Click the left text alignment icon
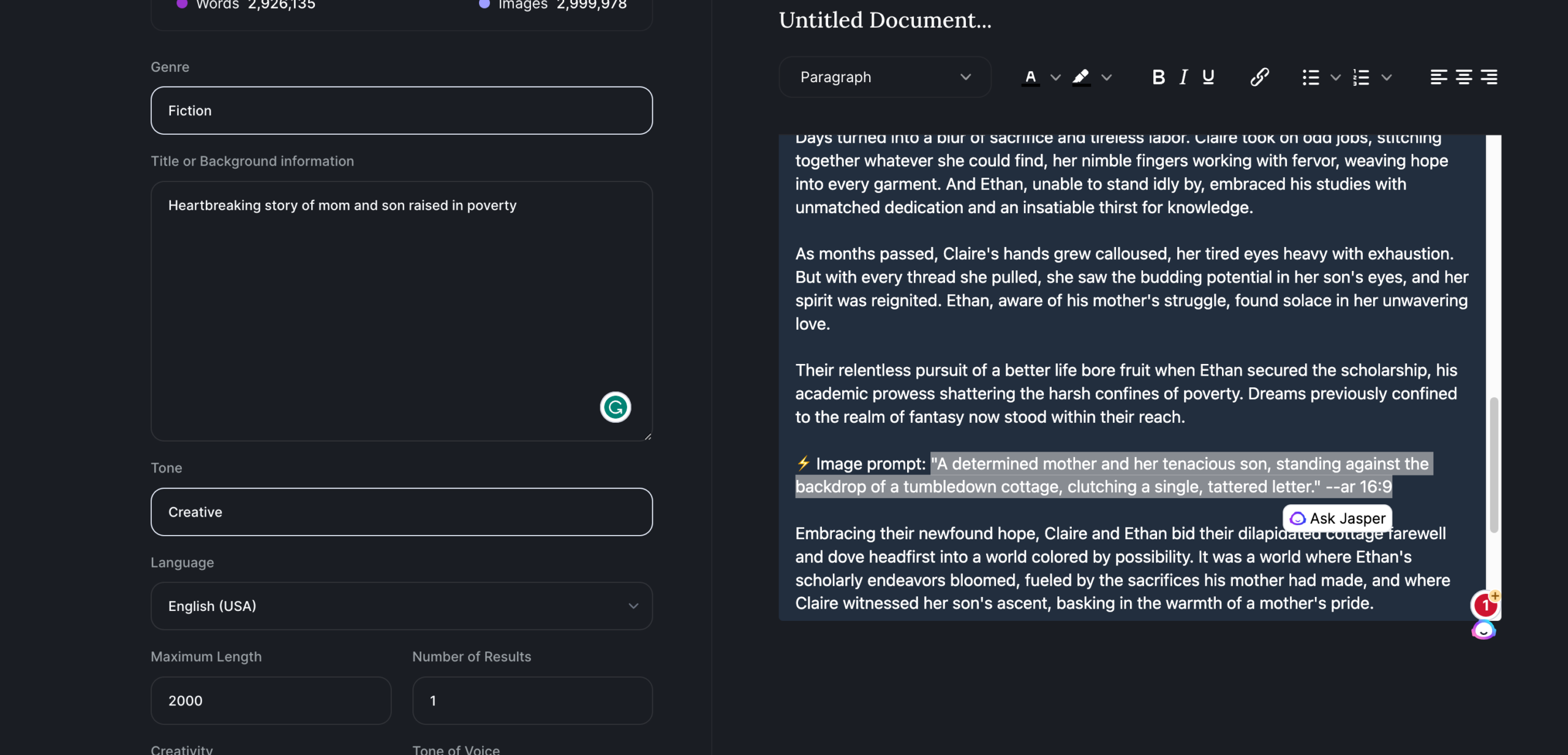Screen dimensions: 1568x755 1439,76
